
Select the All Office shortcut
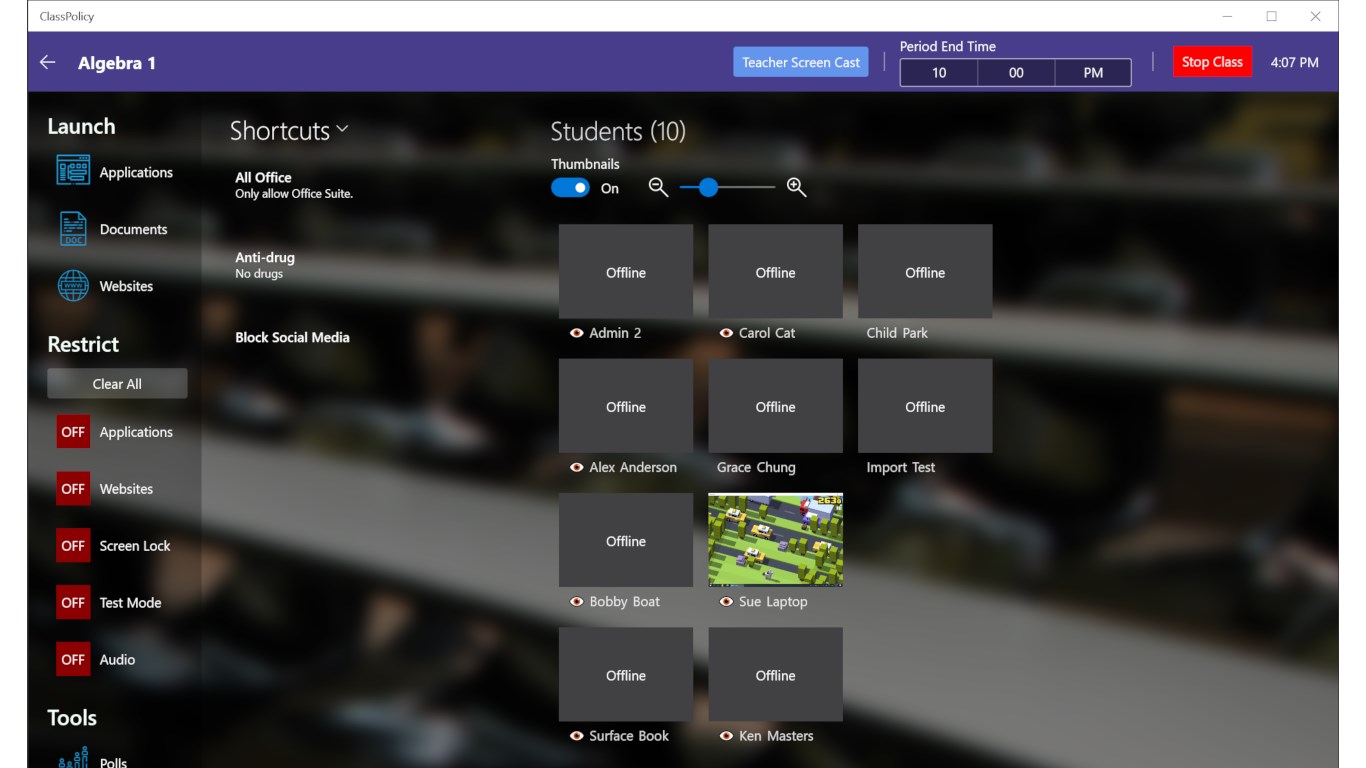294,185
